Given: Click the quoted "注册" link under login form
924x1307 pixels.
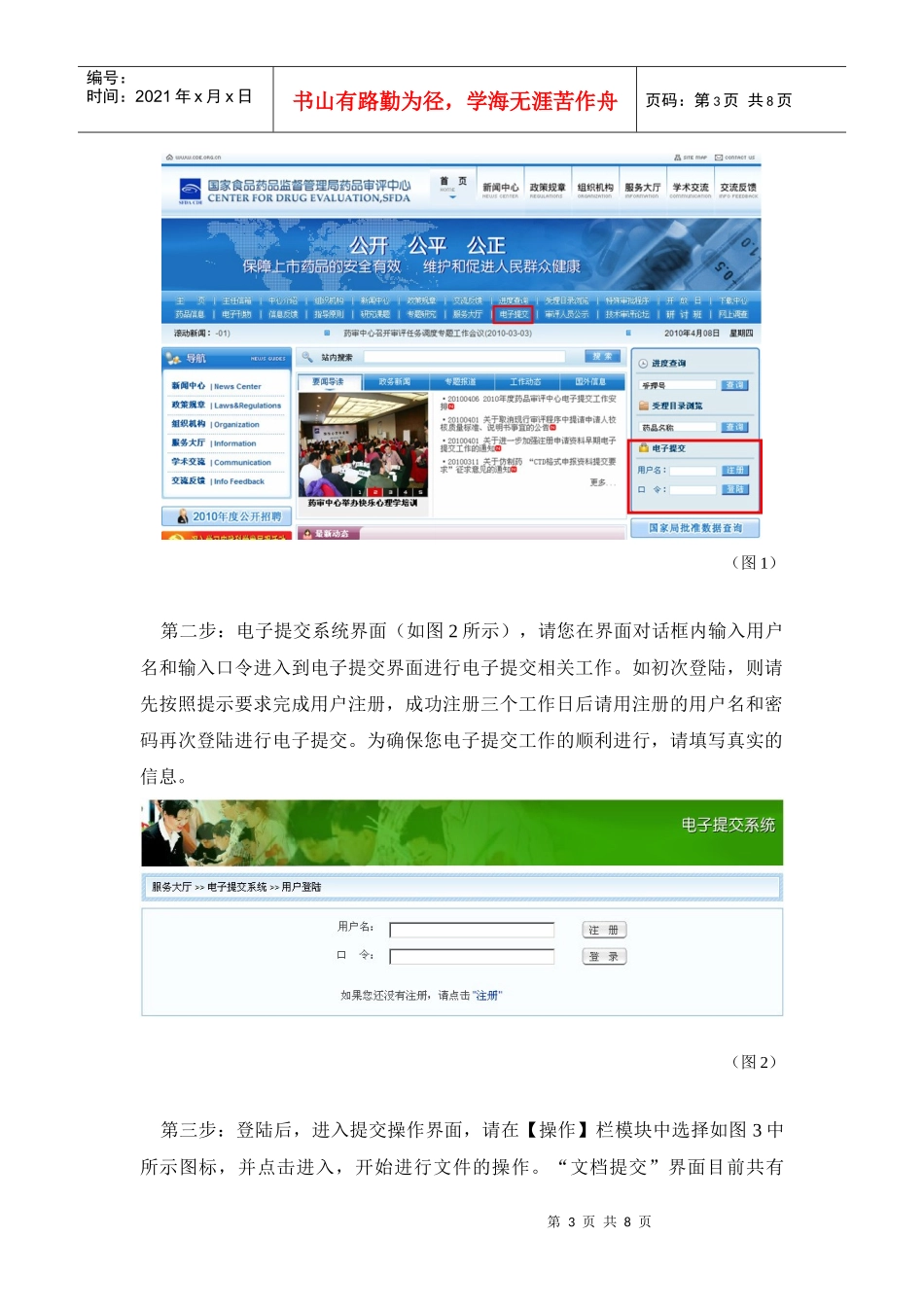Looking at the screenshot, I should pyautogui.click(x=486, y=996).
